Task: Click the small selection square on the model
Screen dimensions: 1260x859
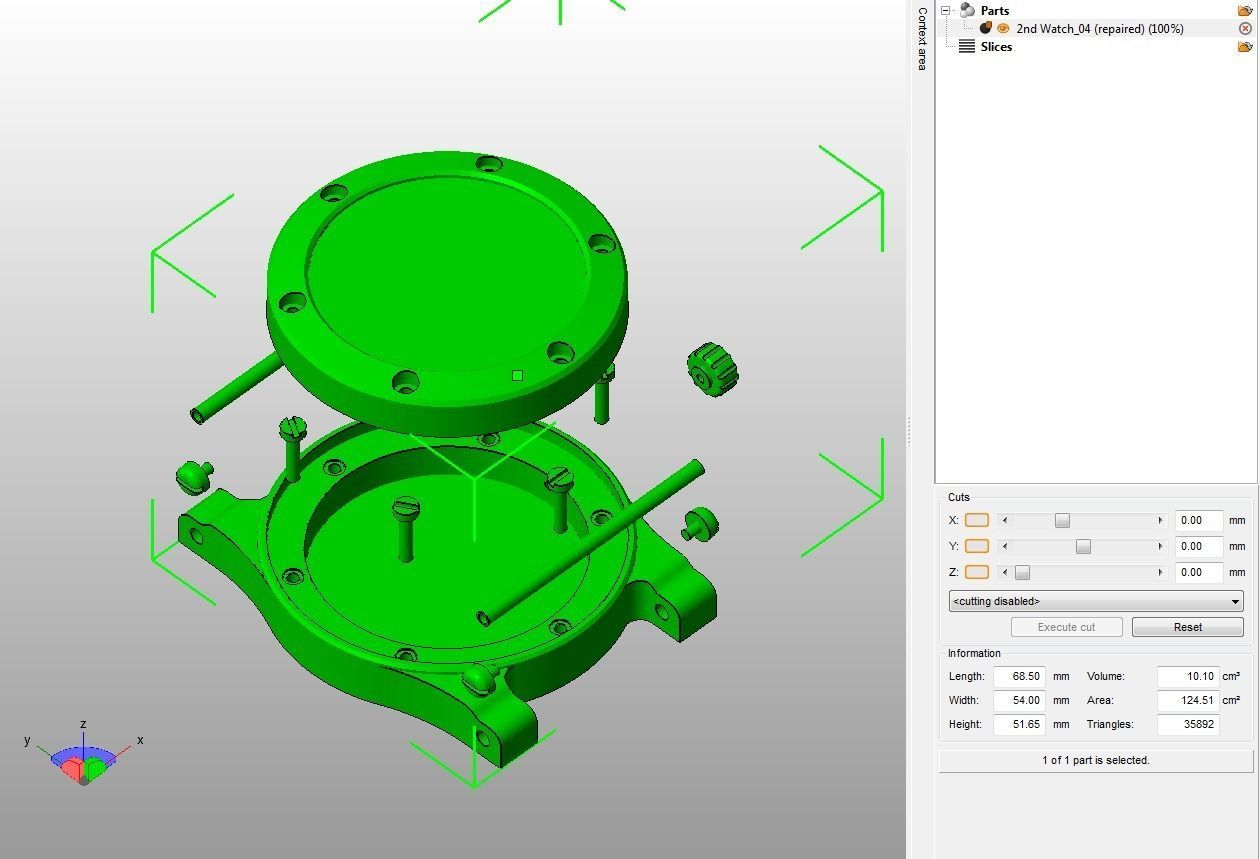Action: [x=517, y=376]
